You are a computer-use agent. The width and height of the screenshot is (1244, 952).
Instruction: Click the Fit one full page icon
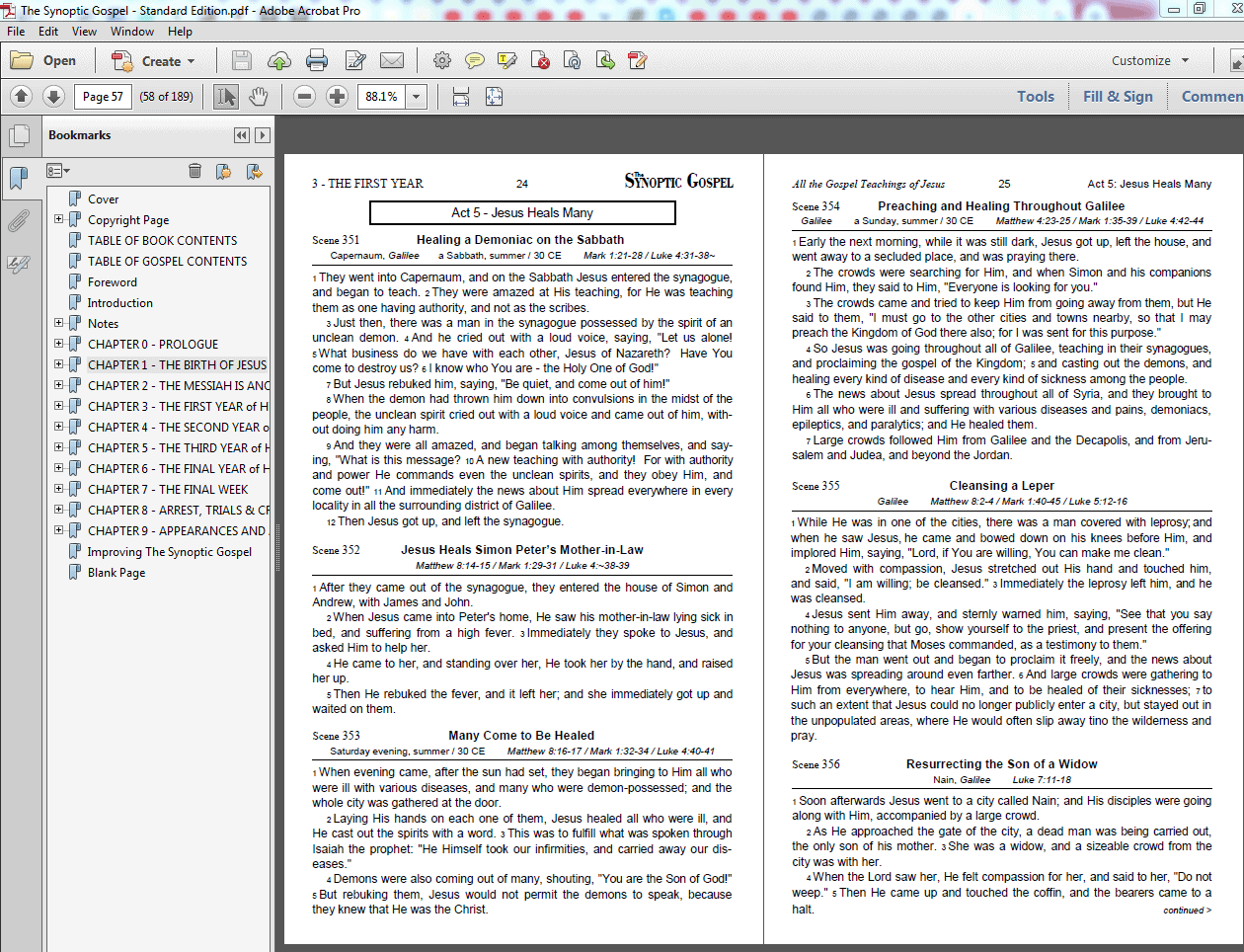[x=494, y=96]
